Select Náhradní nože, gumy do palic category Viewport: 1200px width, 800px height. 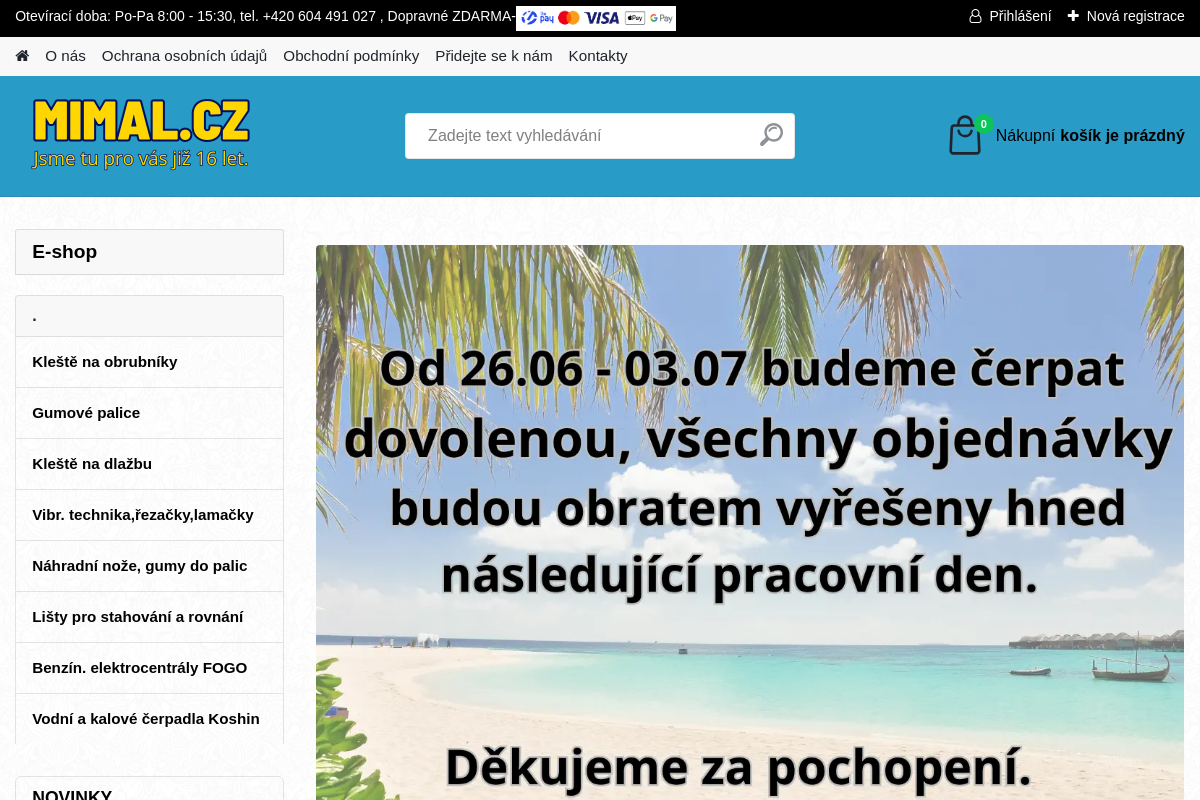(150, 566)
